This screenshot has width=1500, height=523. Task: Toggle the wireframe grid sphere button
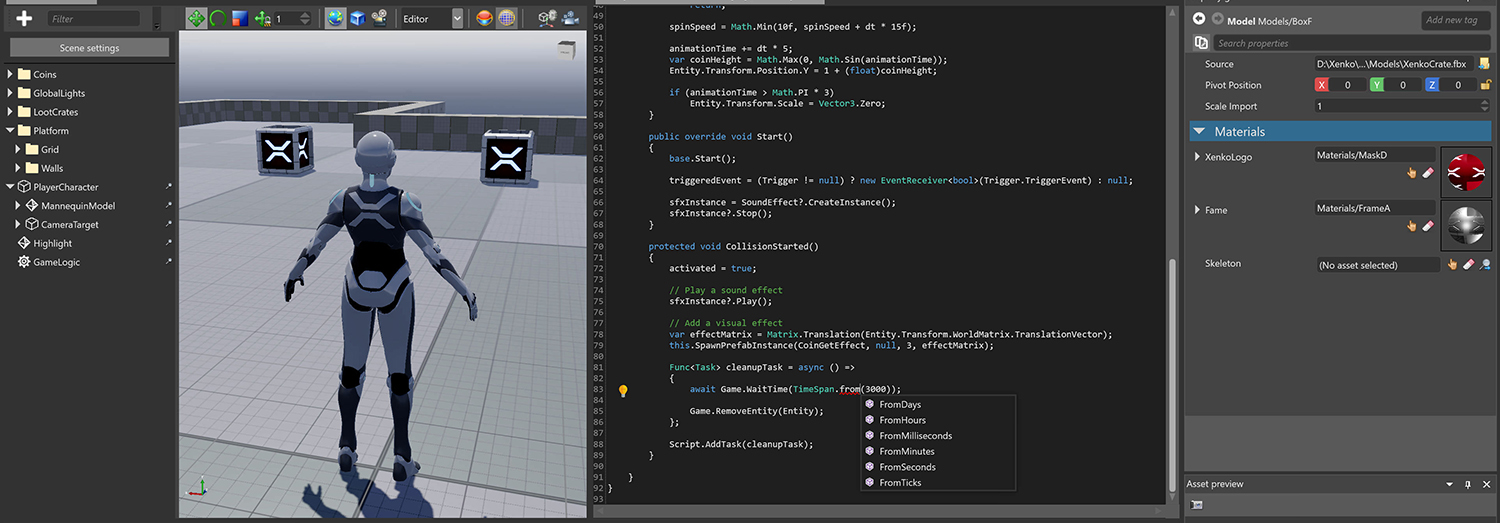(x=508, y=18)
